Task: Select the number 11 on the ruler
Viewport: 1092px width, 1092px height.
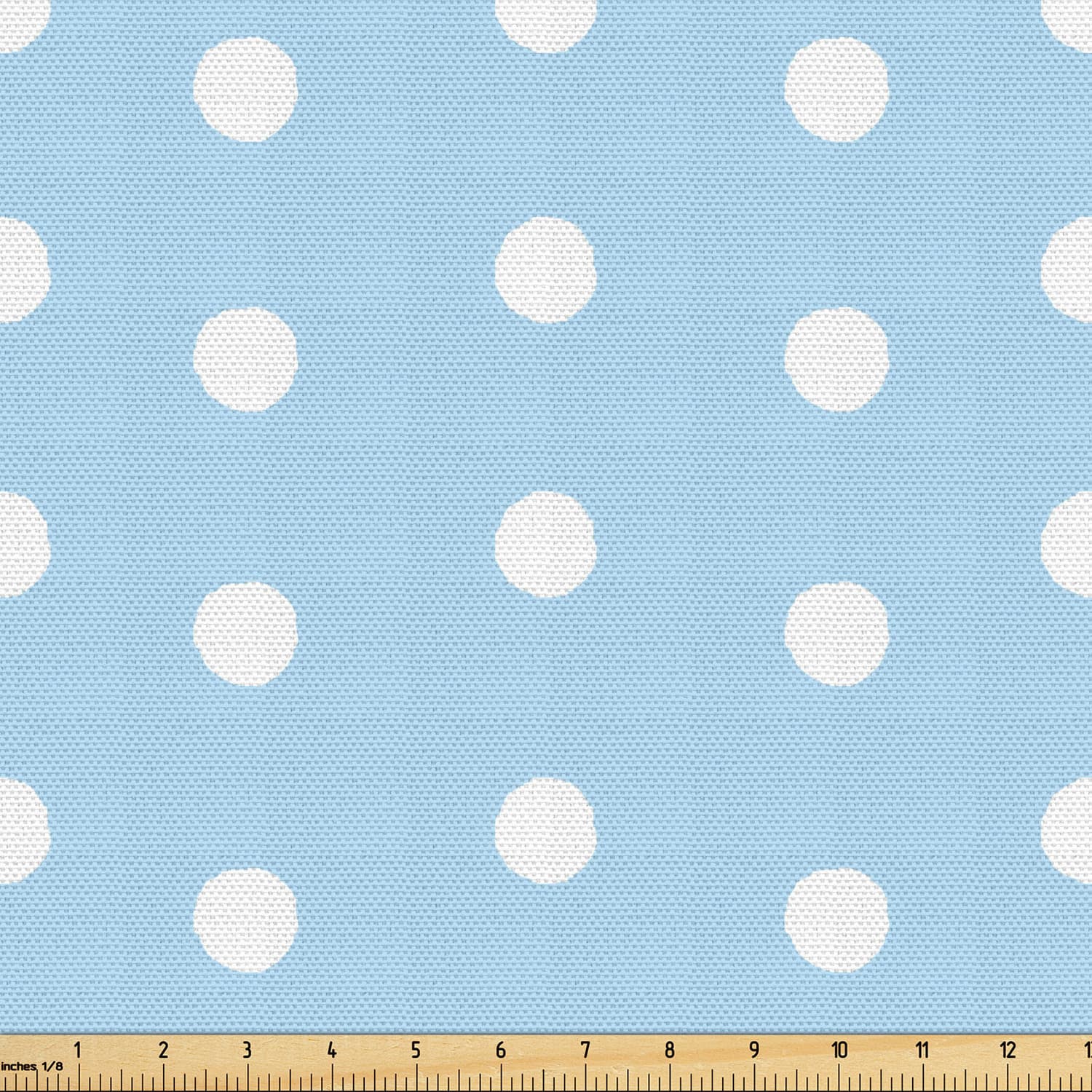Action: (922, 1050)
